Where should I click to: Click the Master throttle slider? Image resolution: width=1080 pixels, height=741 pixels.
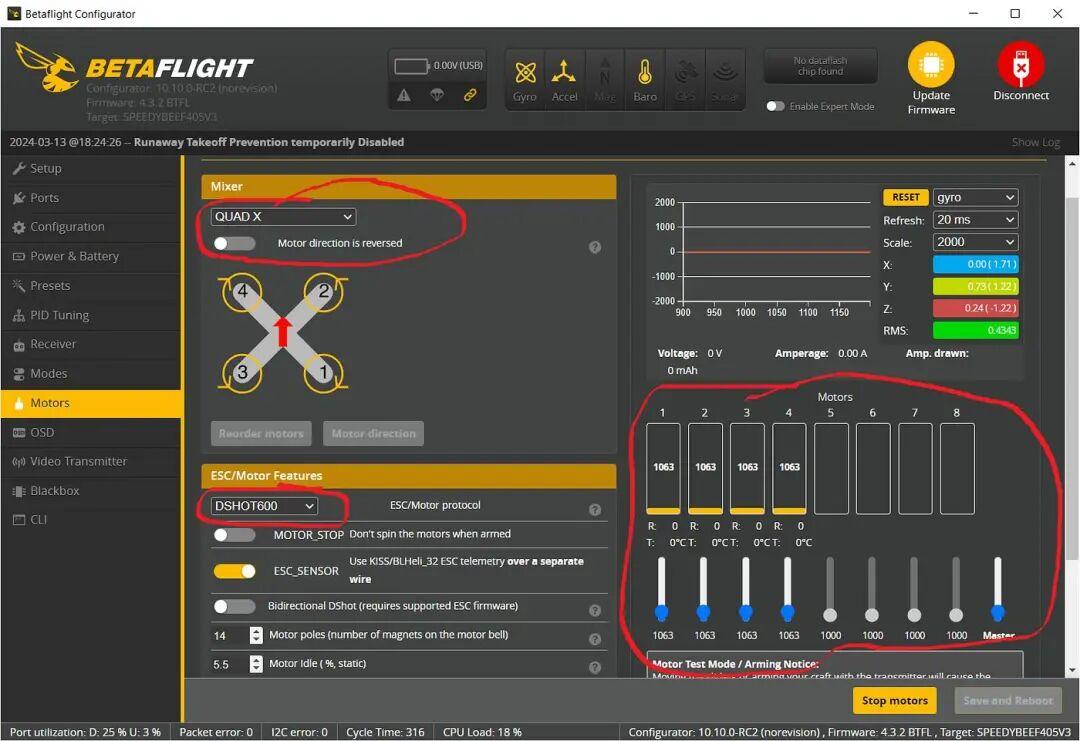click(997, 588)
